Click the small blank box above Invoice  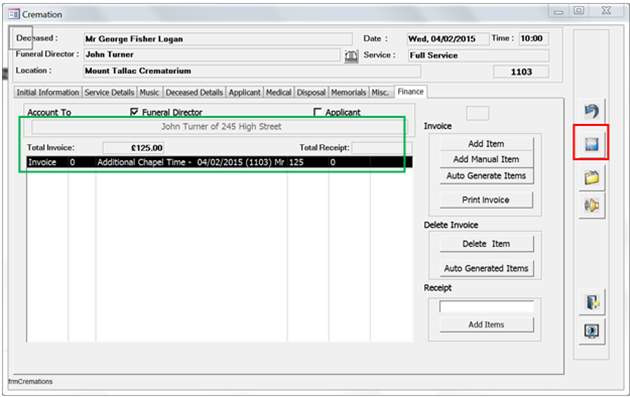tap(477, 114)
